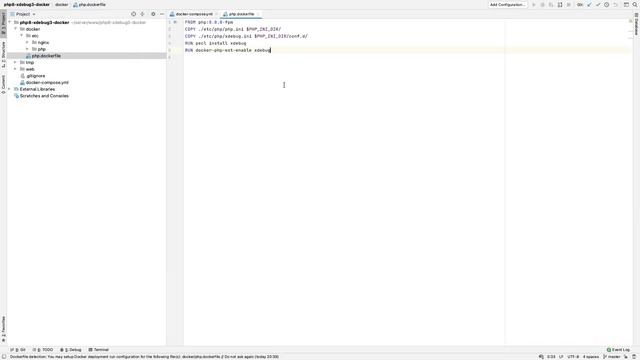Expand the nginx folder
This screenshot has width=640, height=360.
[x=27, y=42]
